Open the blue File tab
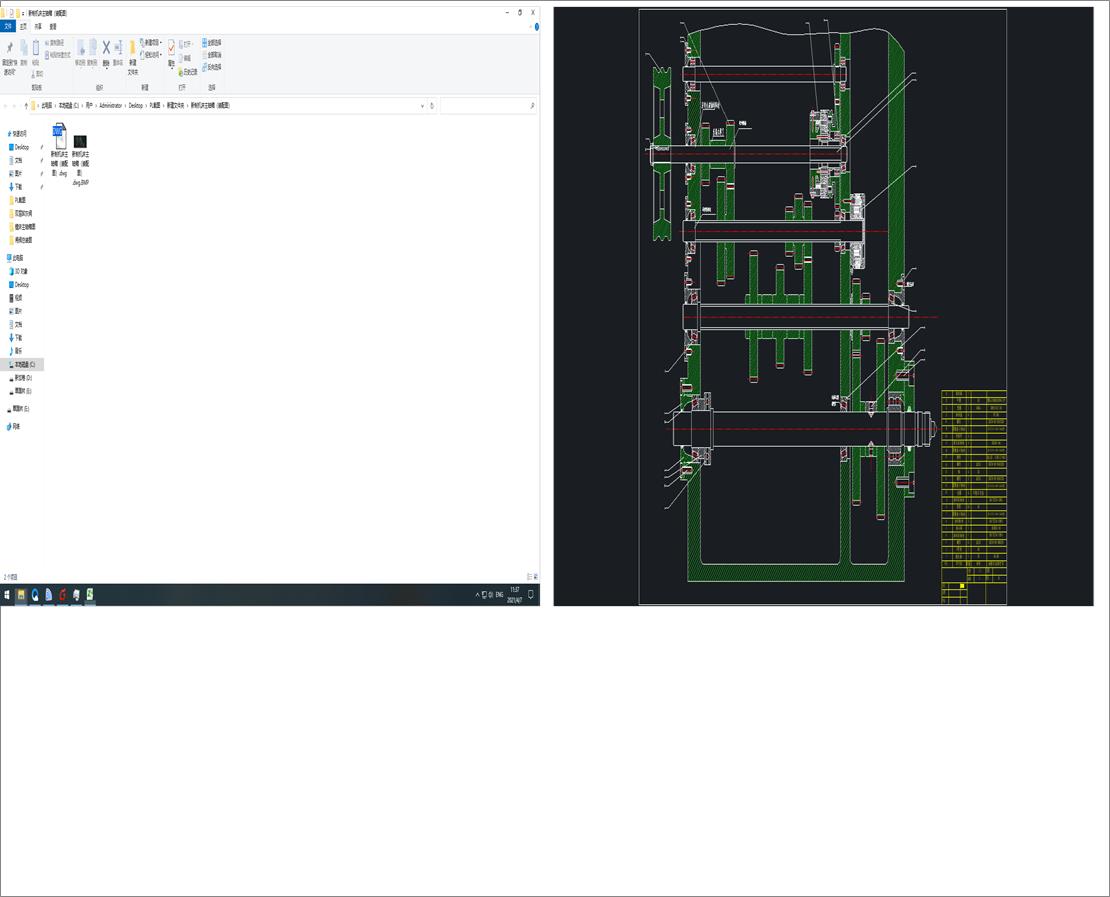1110x897 pixels. tap(8, 26)
